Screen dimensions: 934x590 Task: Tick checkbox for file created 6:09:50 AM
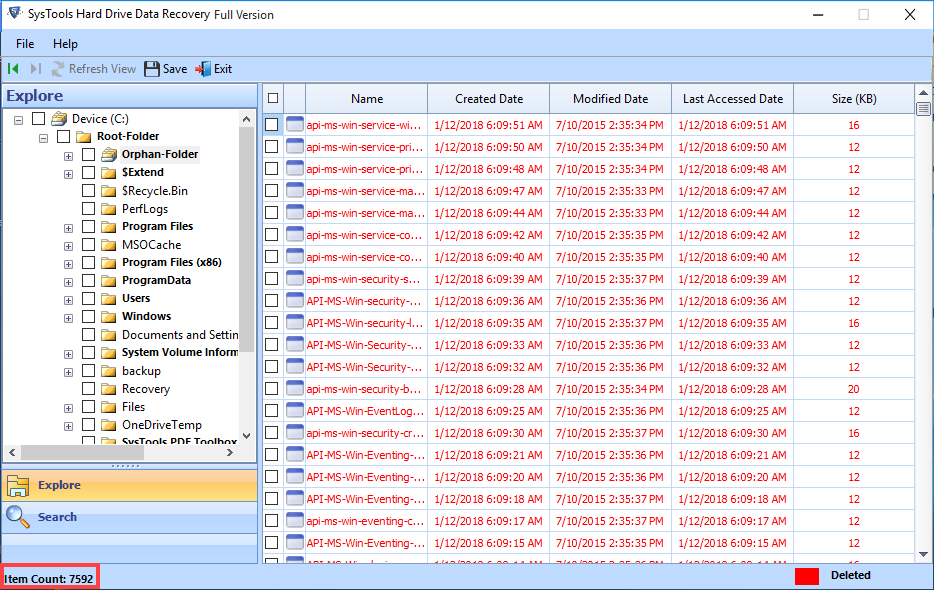272,147
